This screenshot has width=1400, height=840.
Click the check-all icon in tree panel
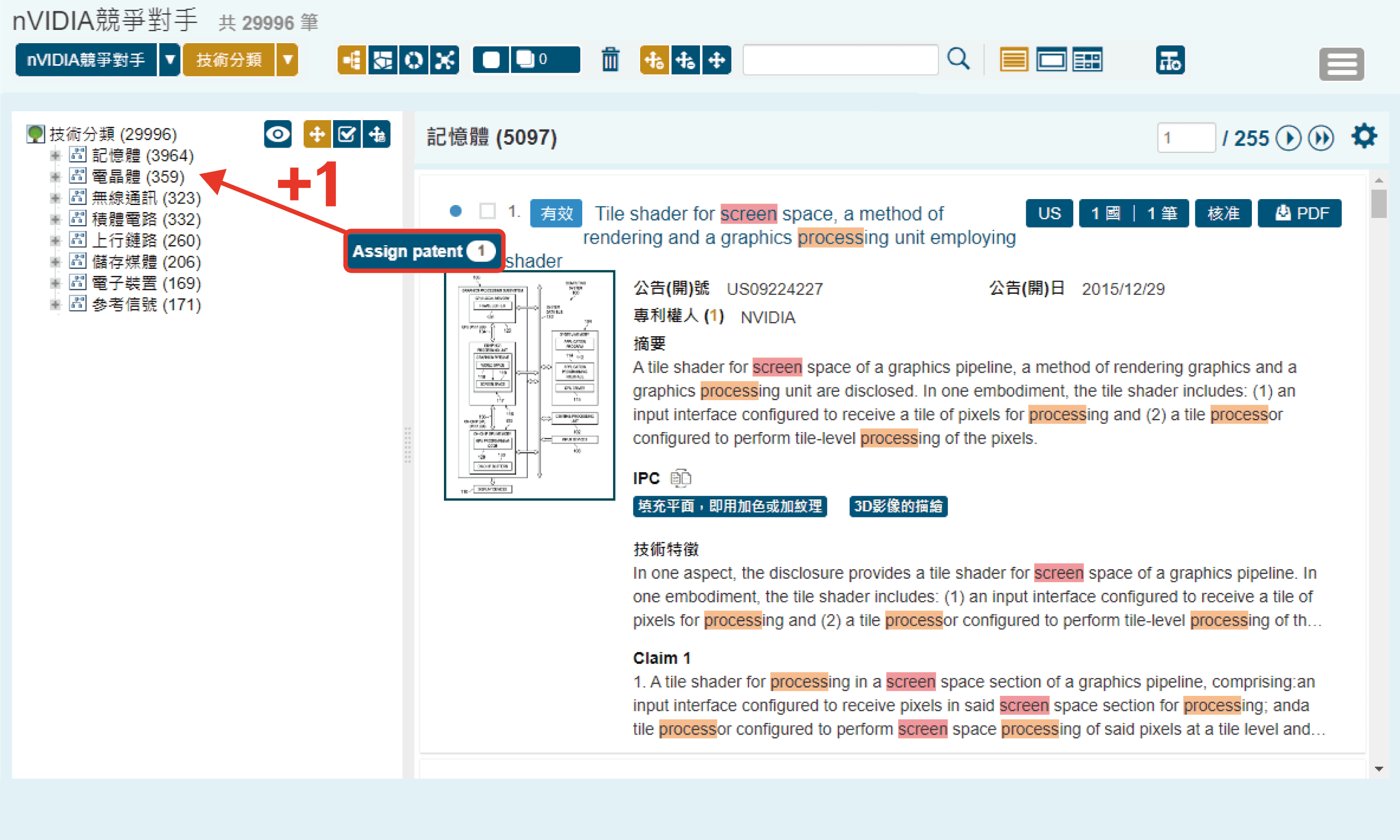point(346,135)
